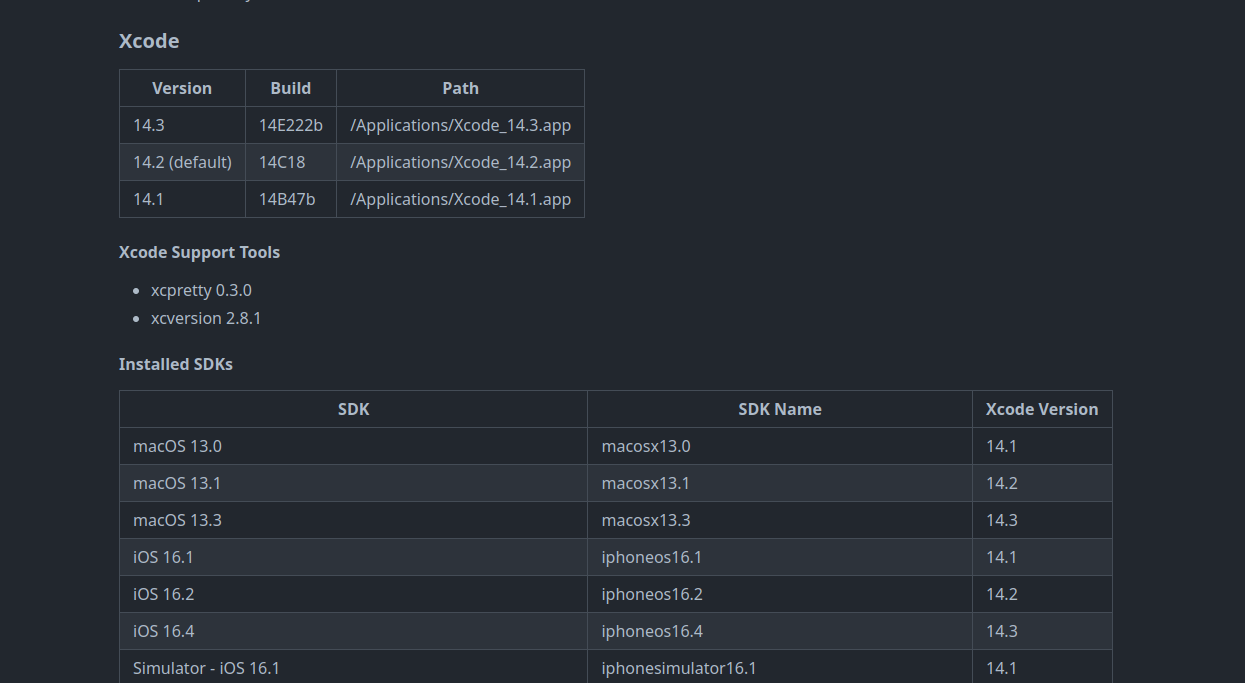Image resolution: width=1245 pixels, height=683 pixels.
Task: Click Xcode version in the macOS 13.1 row
Action: (1042, 483)
